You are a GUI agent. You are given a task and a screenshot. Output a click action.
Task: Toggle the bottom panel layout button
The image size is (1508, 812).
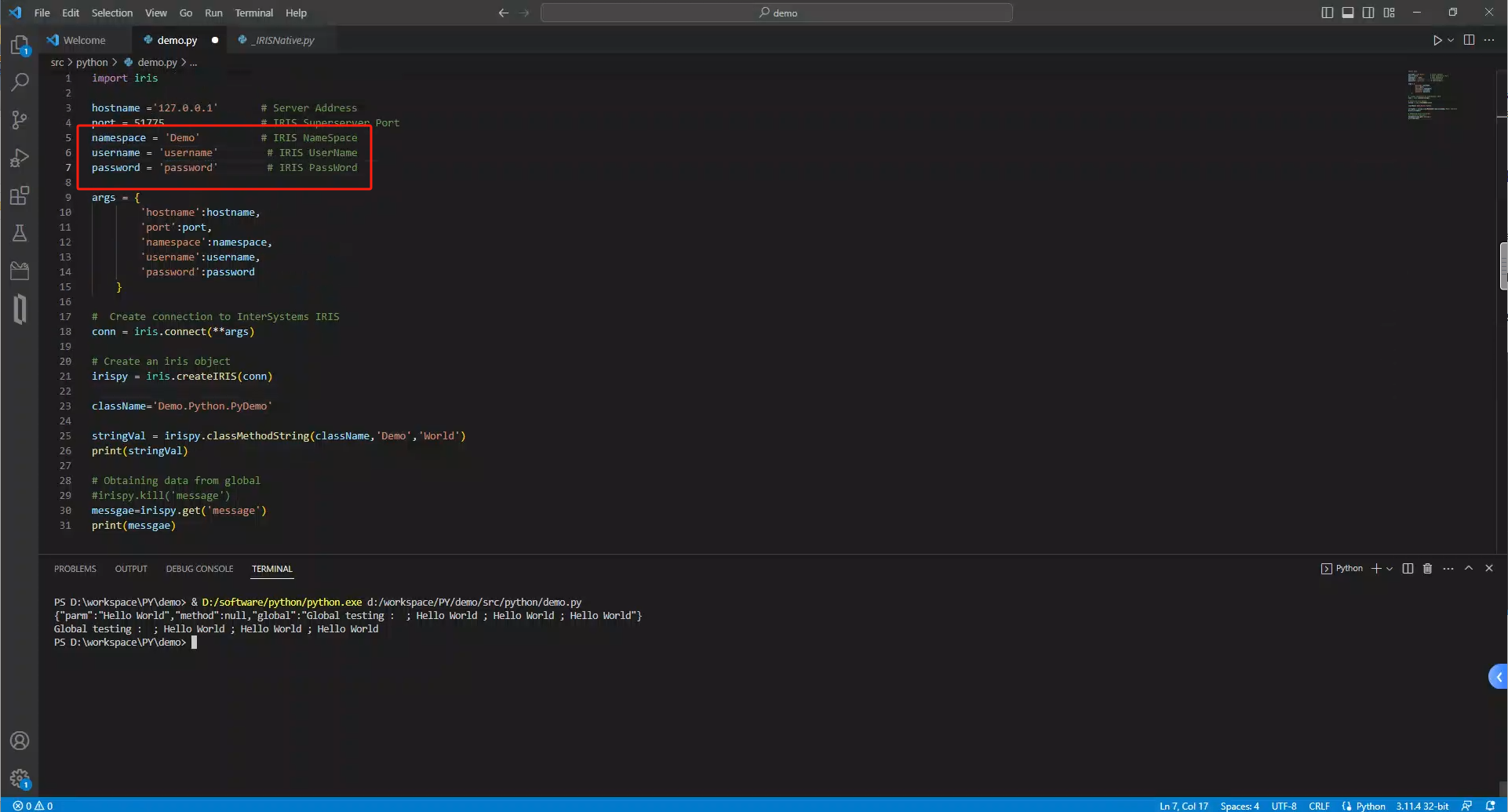click(1347, 13)
